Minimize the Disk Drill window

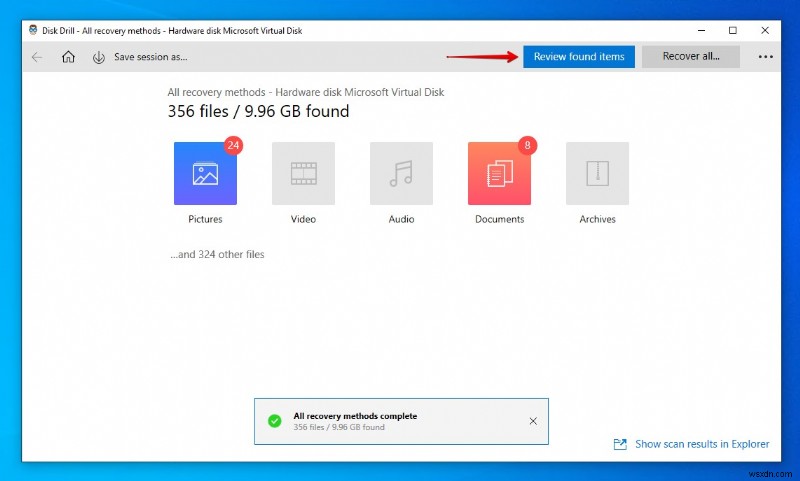[x=698, y=30]
